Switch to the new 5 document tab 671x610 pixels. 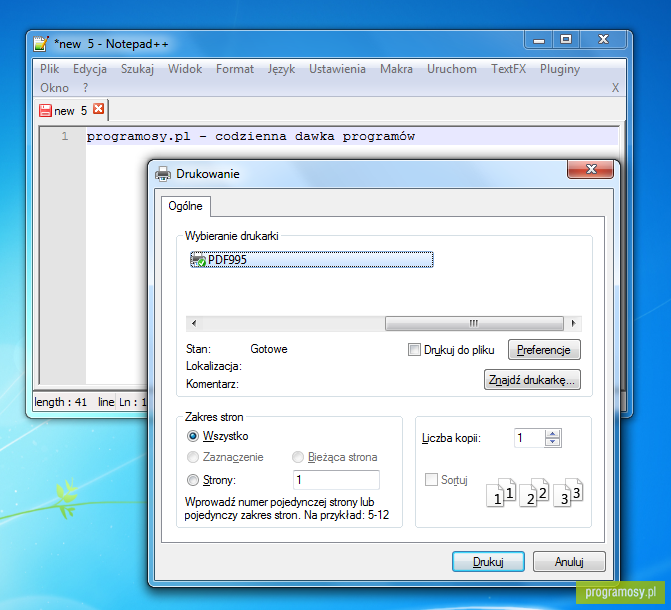pyautogui.click(x=70, y=111)
